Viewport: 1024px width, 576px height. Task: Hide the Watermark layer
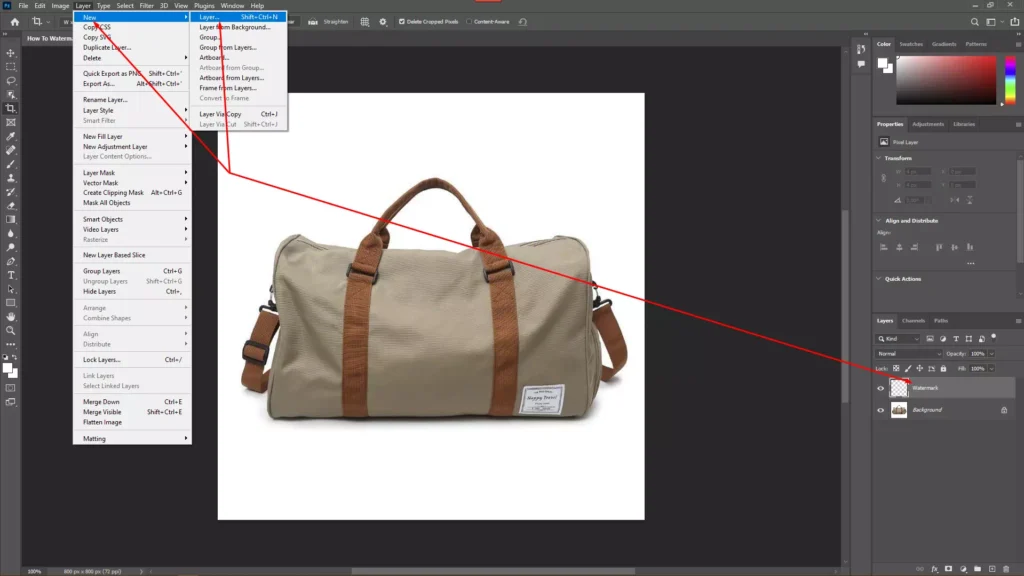[880, 389]
